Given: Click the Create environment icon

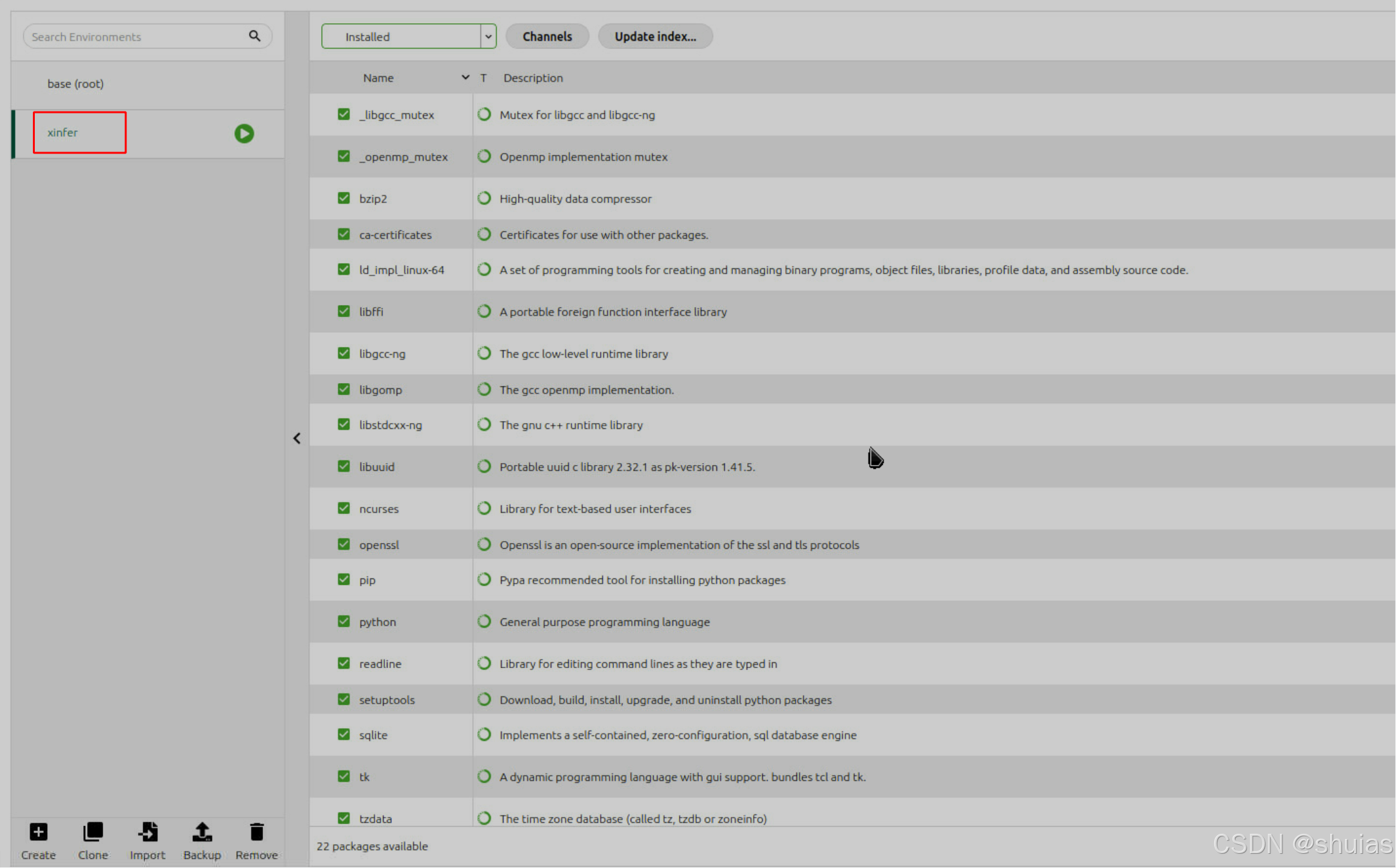Looking at the screenshot, I should (38, 833).
